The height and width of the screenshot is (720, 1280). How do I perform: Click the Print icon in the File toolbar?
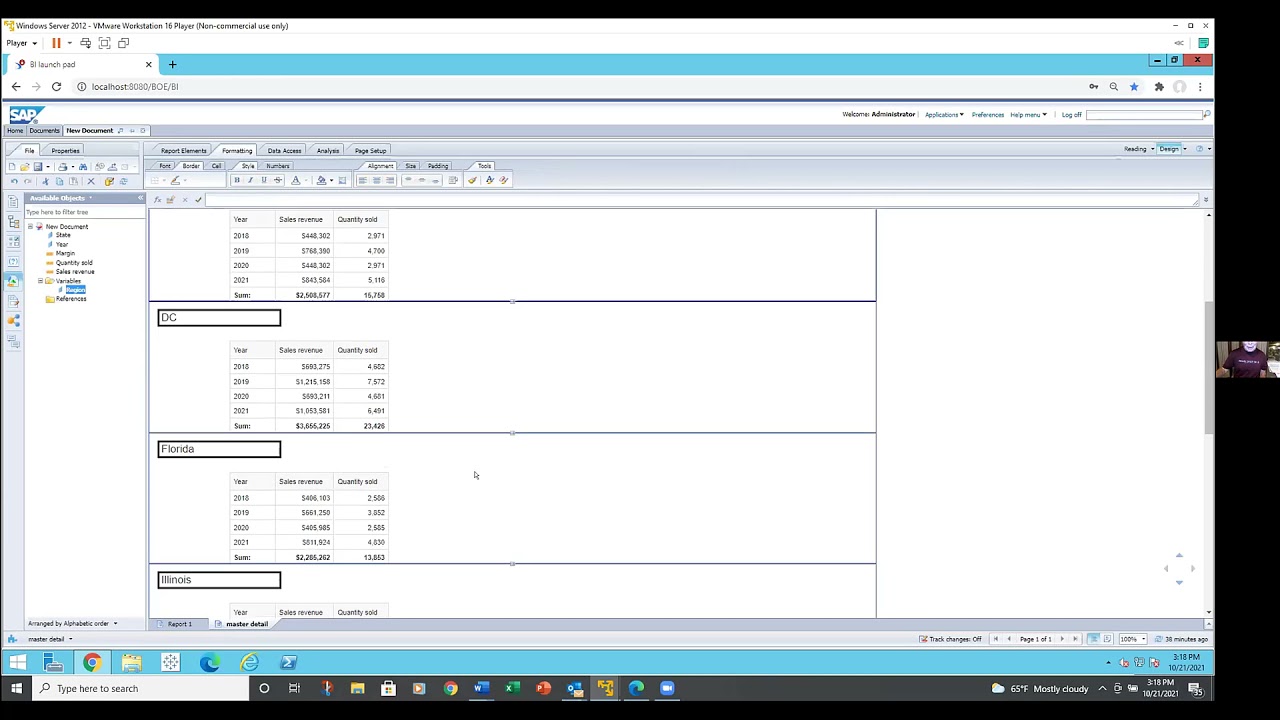pyautogui.click(x=62, y=167)
